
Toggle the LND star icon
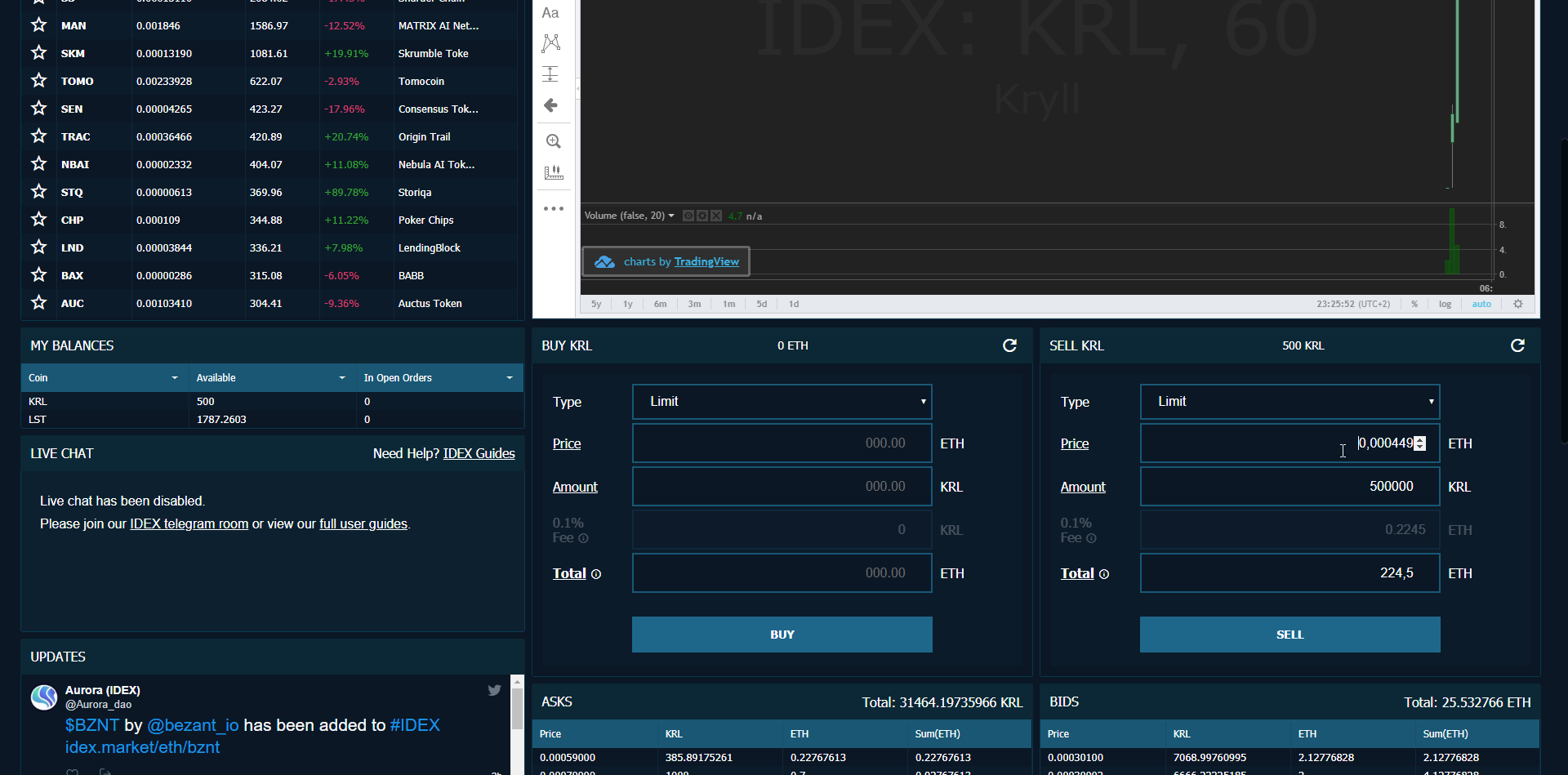(38, 247)
